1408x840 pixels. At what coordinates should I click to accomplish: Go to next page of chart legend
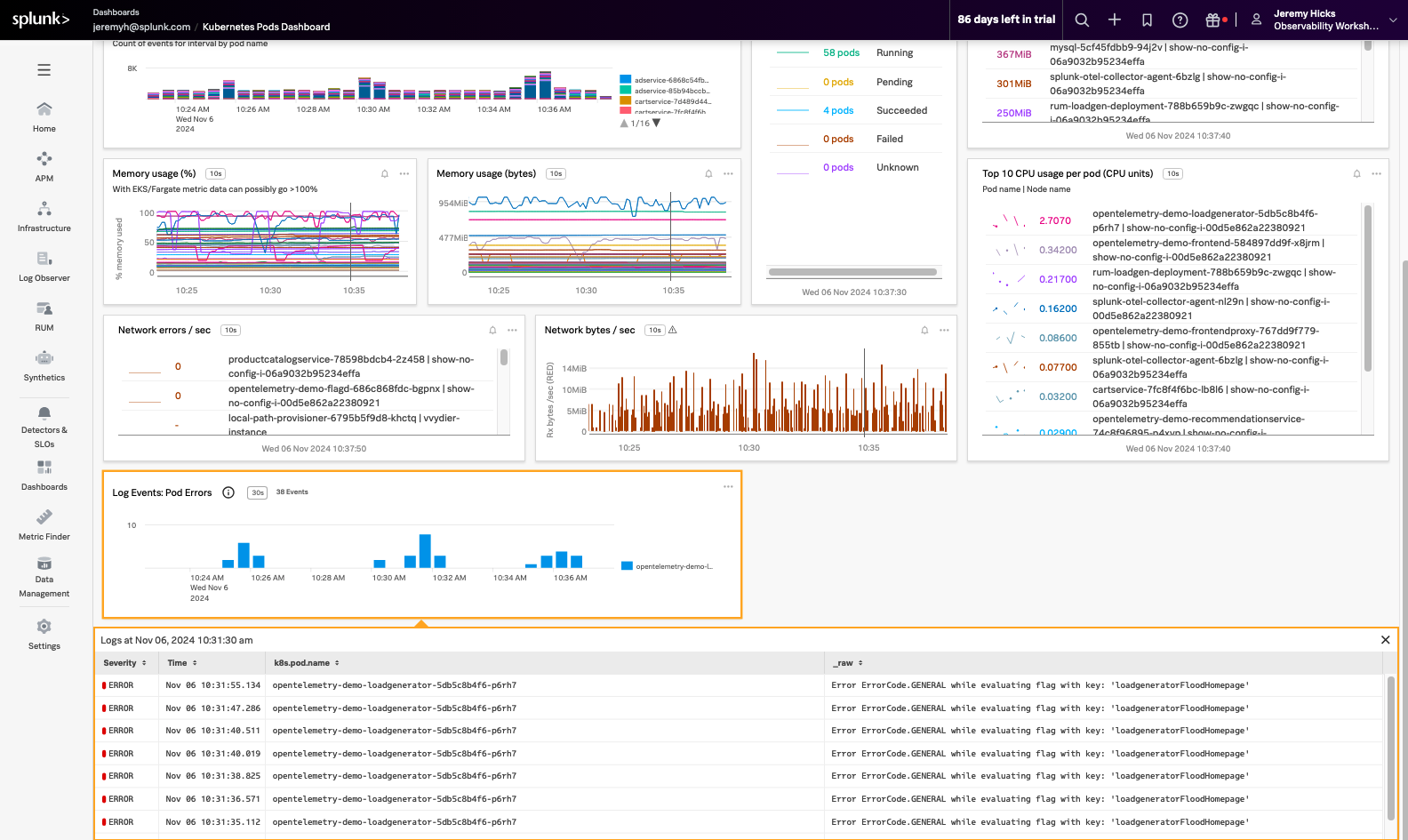tap(657, 124)
